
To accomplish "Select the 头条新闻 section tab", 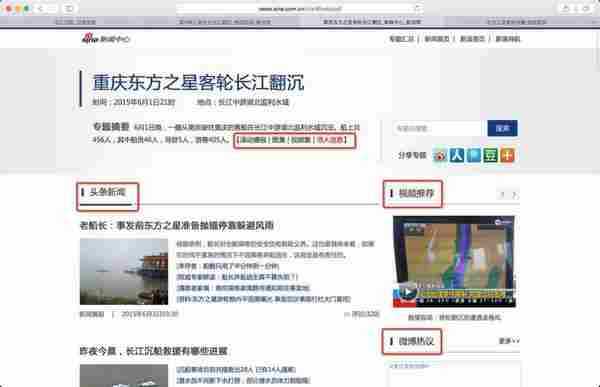I will pyautogui.click(x=108, y=193).
